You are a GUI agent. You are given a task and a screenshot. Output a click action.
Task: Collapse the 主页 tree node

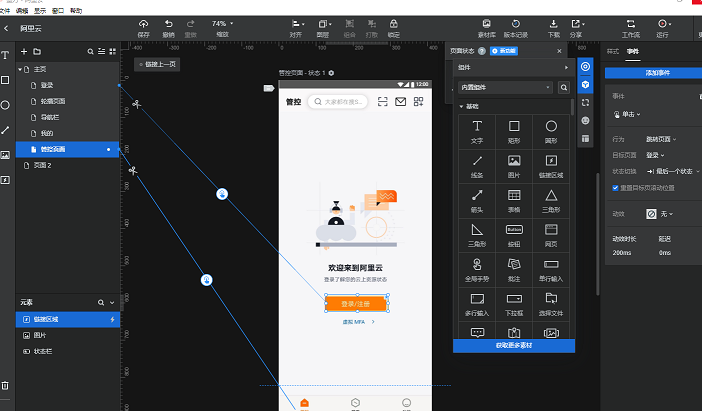pyautogui.click(x=20, y=69)
